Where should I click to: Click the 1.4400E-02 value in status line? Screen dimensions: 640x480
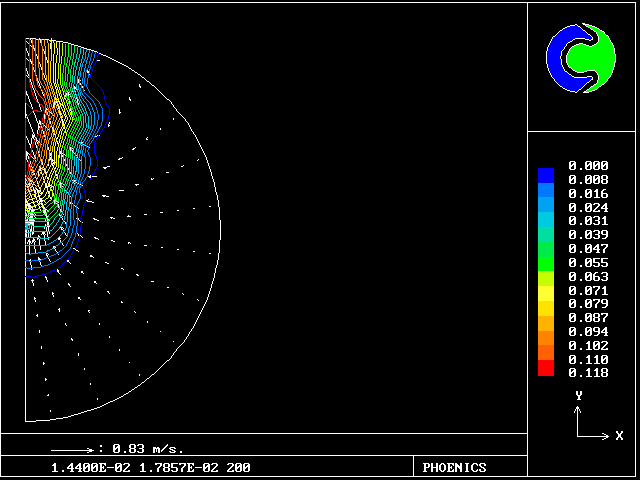85,468
